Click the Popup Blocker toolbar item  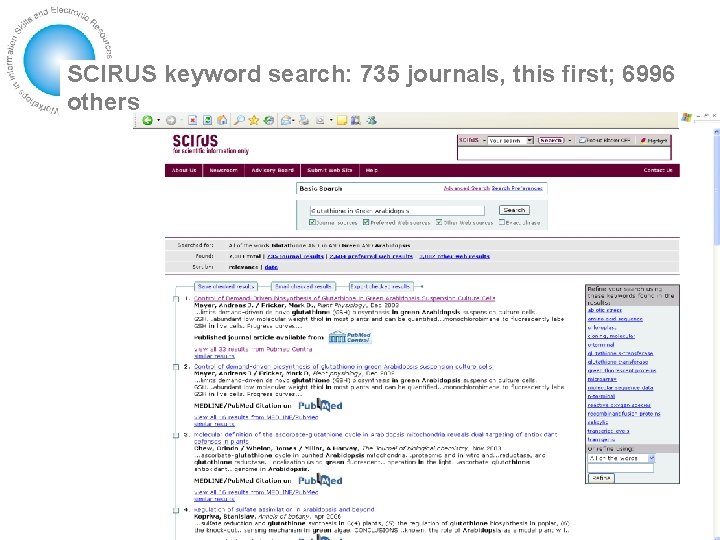(604, 141)
